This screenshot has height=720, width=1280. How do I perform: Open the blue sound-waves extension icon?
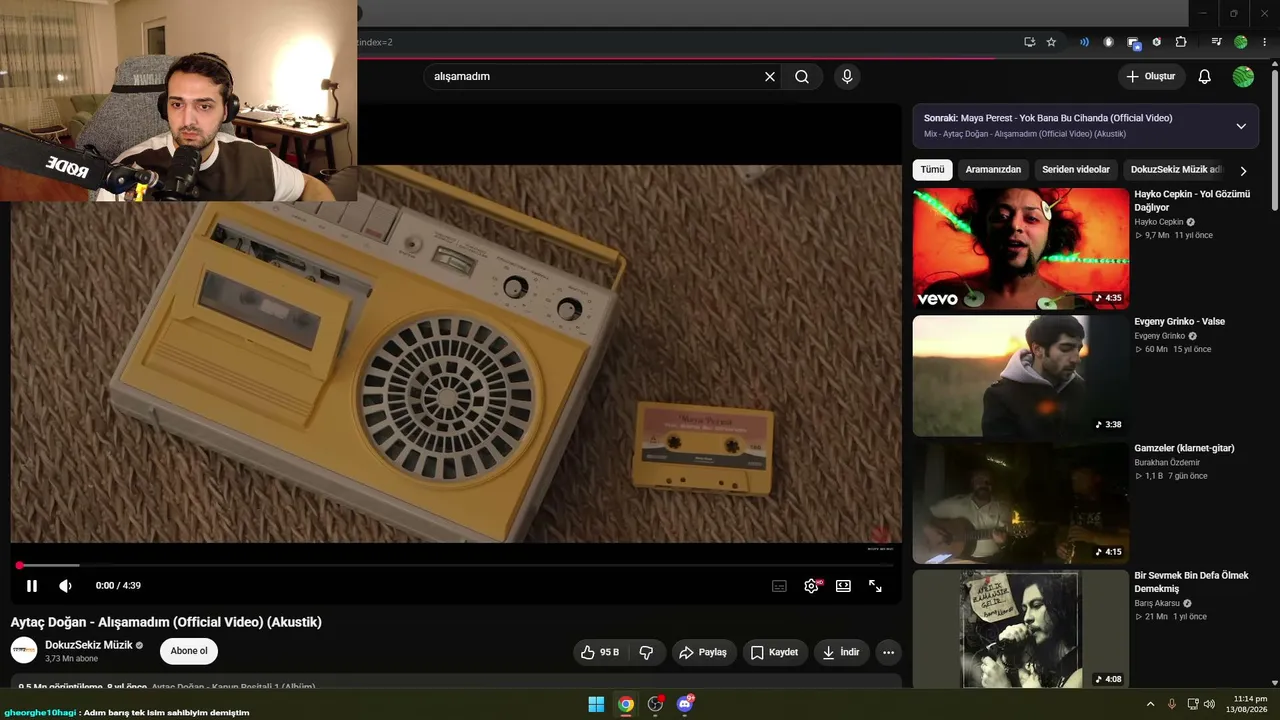pos(1084,42)
